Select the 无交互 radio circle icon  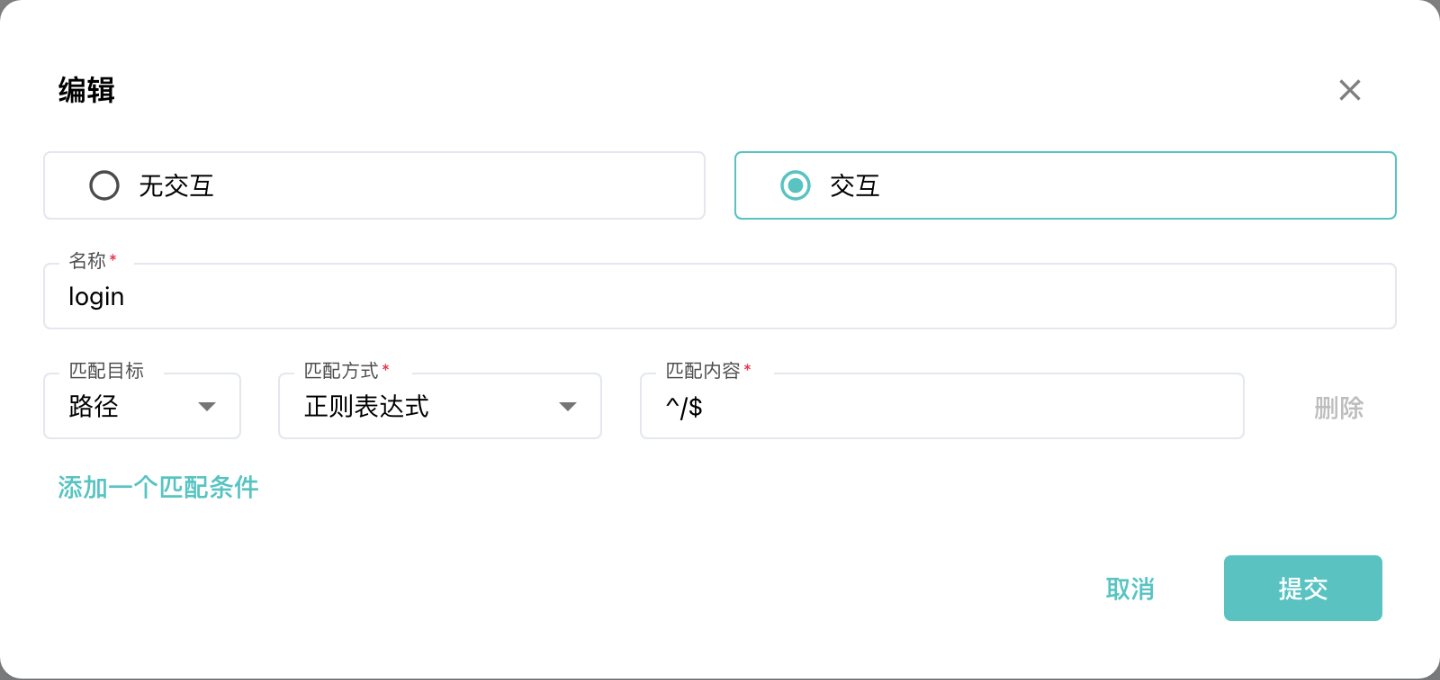tap(104, 185)
